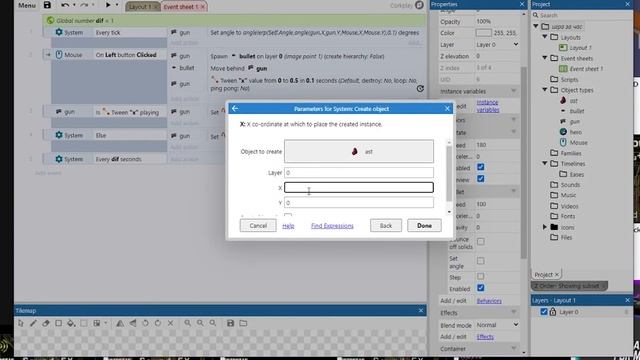Click the ast Object to create box

(x=359, y=151)
